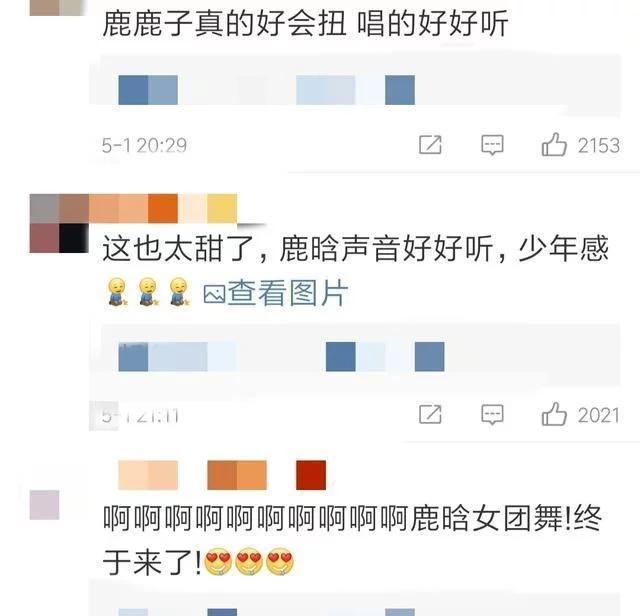Toggle the thumbs-up on the 2021-like comment
The height and width of the screenshot is (616, 640).
click(x=554, y=414)
